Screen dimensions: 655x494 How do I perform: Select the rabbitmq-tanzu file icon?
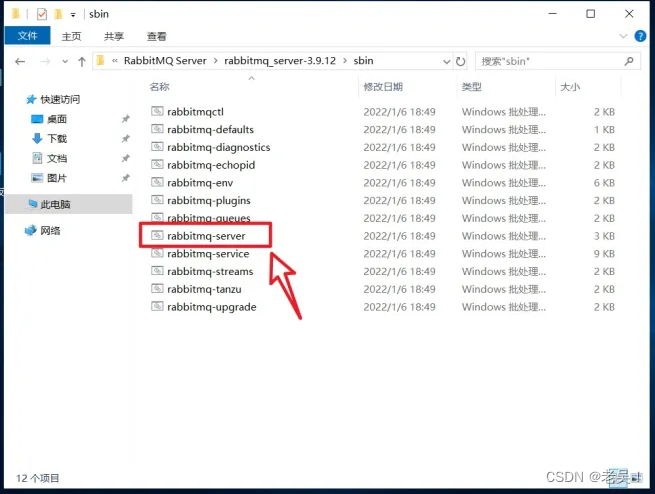click(157, 289)
